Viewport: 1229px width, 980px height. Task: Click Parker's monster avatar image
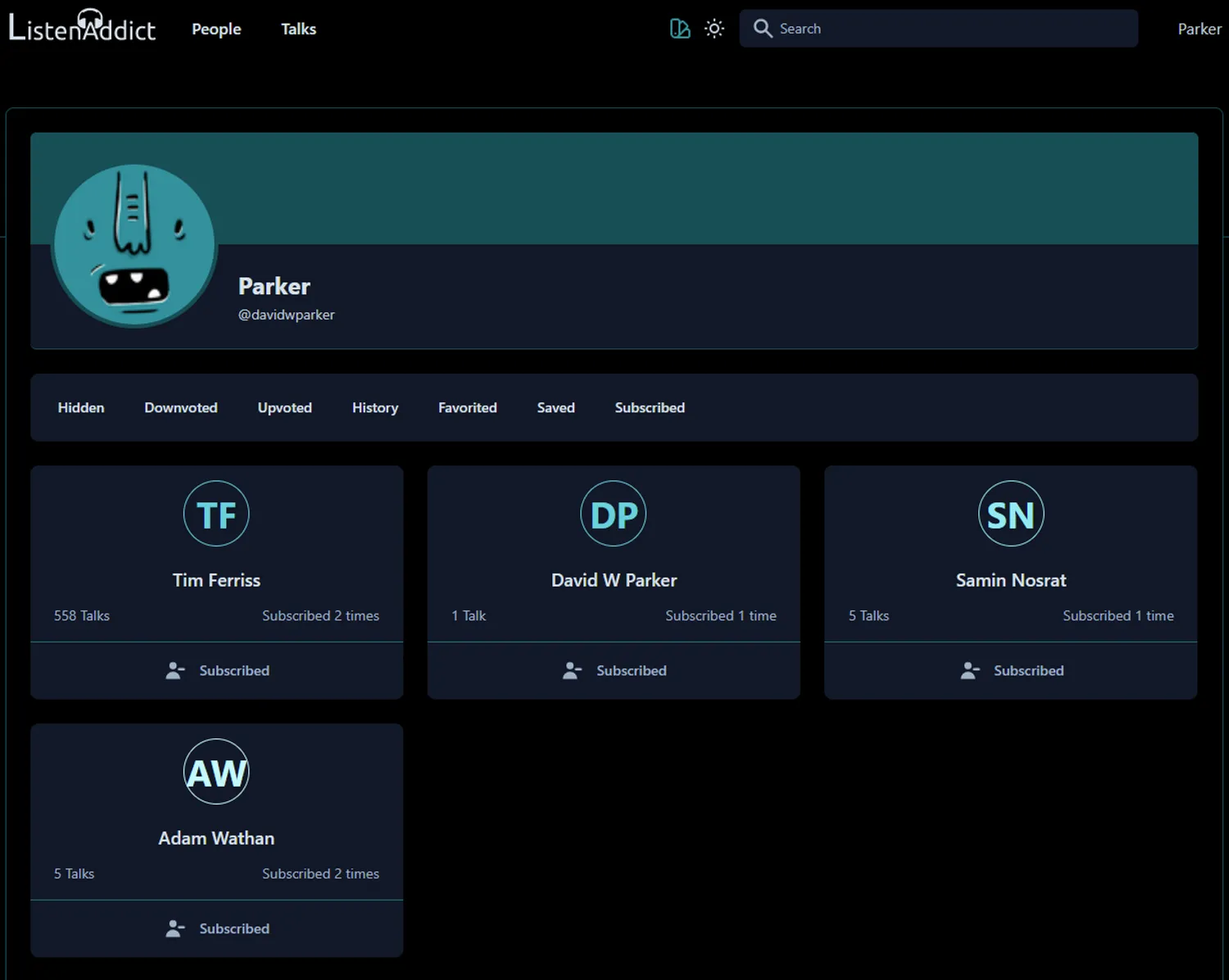pyautogui.click(x=134, y=245)
